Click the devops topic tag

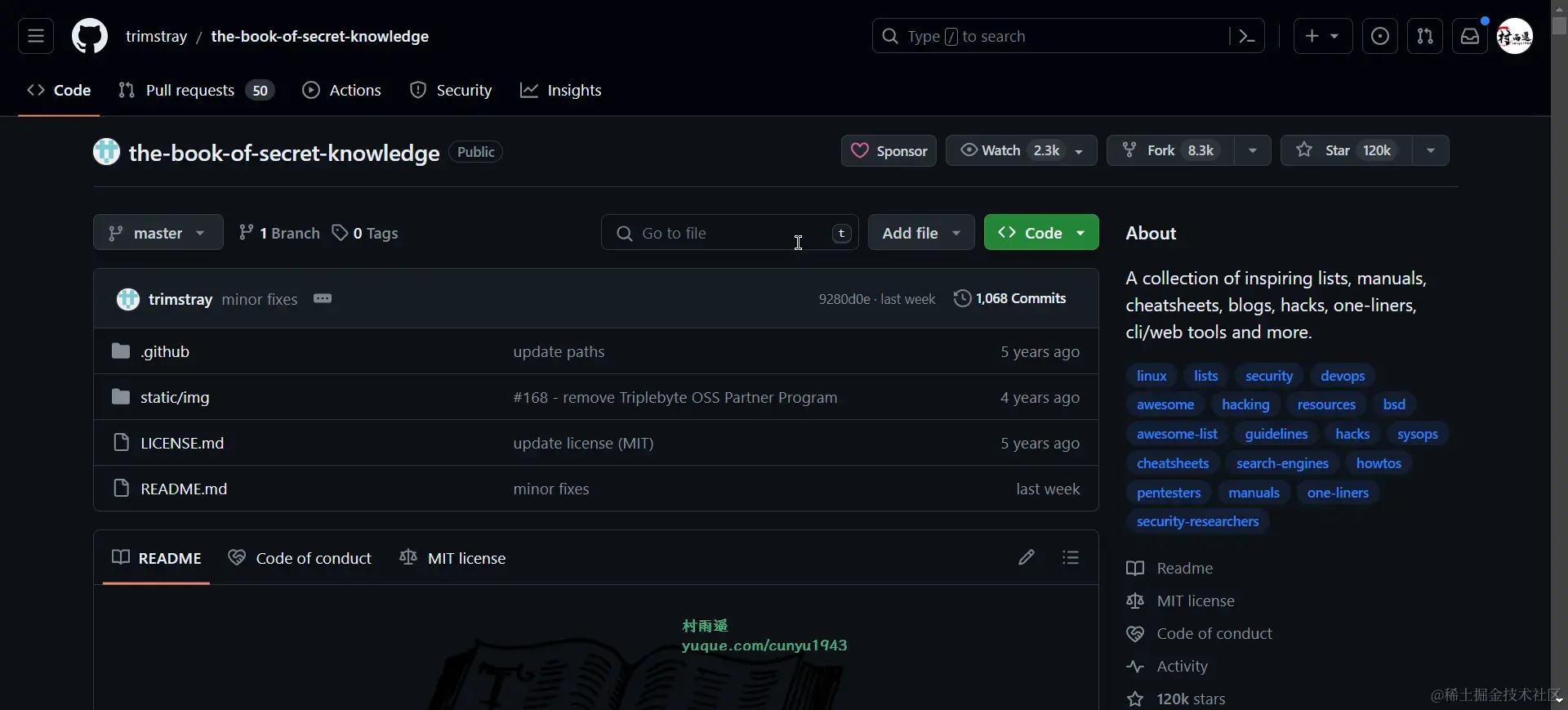tap(1343, 376)
